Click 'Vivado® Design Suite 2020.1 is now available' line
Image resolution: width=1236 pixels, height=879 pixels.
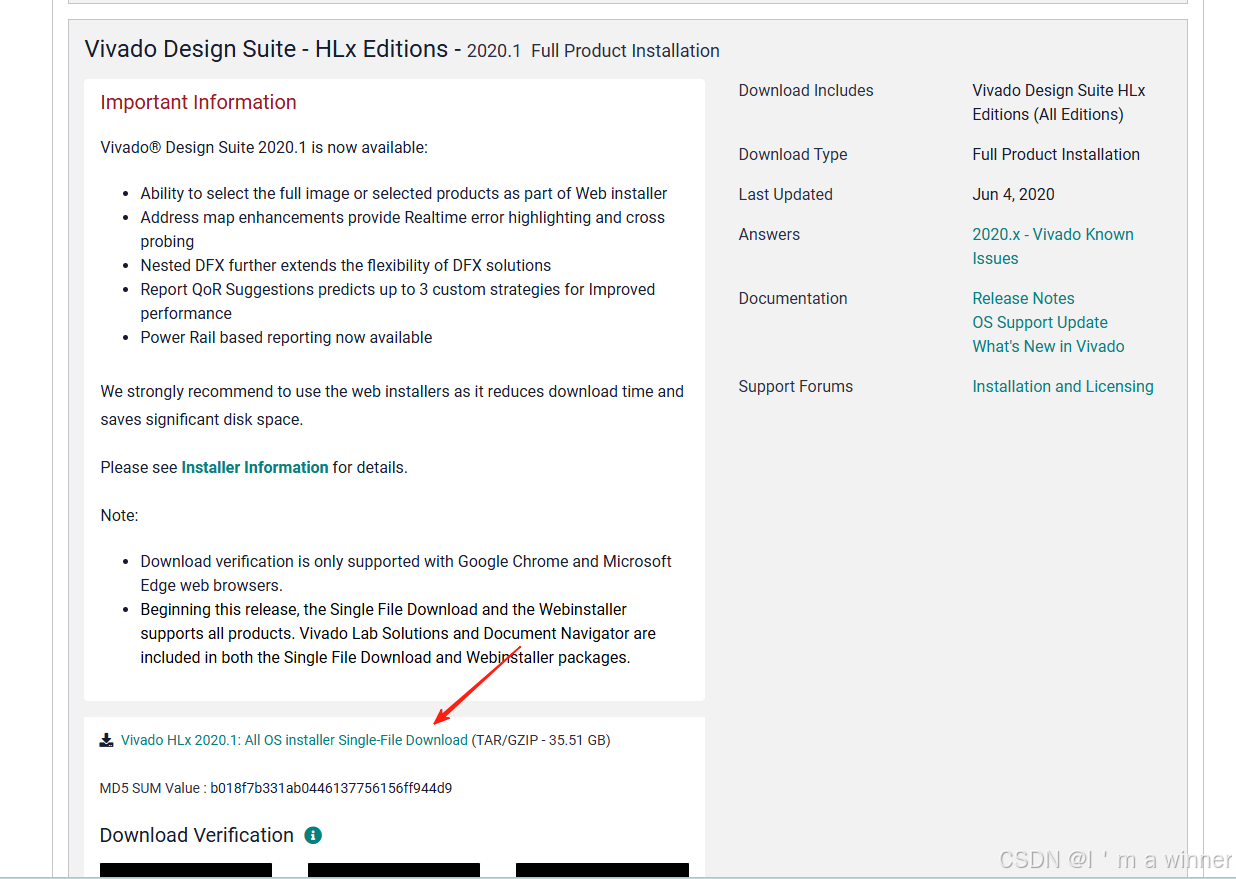click(264, 147)
